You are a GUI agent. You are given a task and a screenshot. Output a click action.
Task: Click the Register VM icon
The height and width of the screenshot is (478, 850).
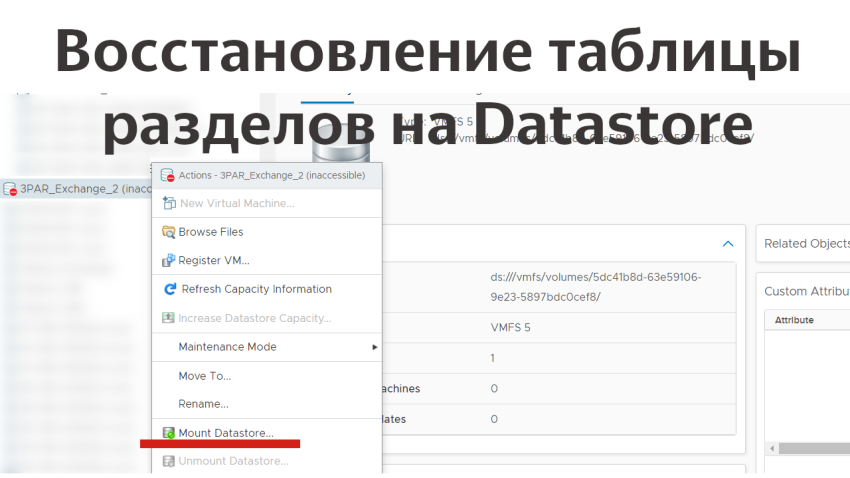[x=169, y=261]
